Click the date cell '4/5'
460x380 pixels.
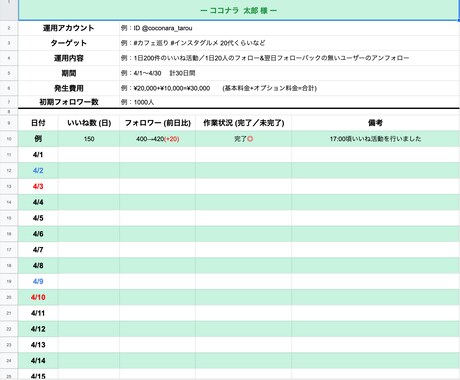(38, 218)
